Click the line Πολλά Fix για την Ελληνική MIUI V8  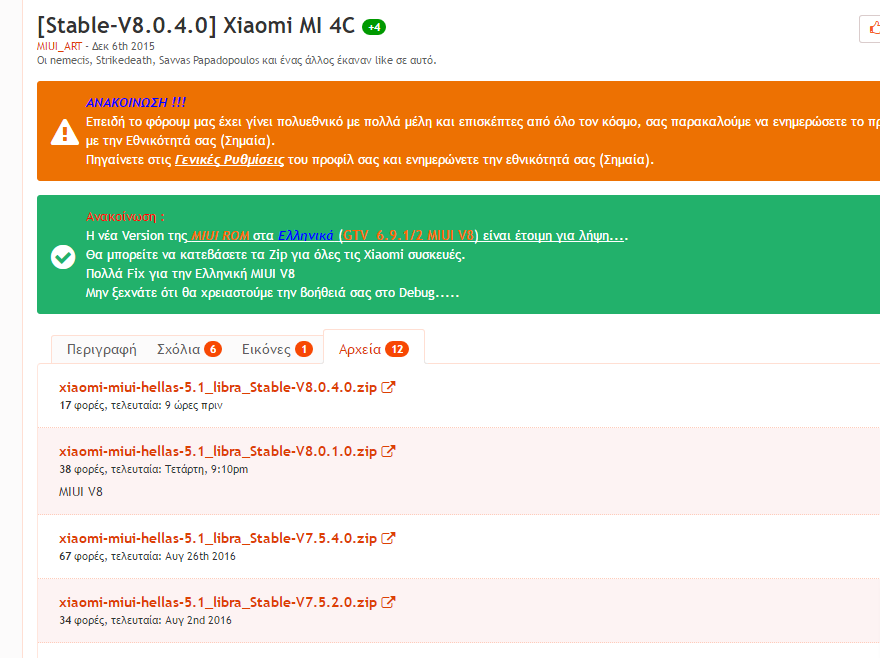click(x=190, y=274)
